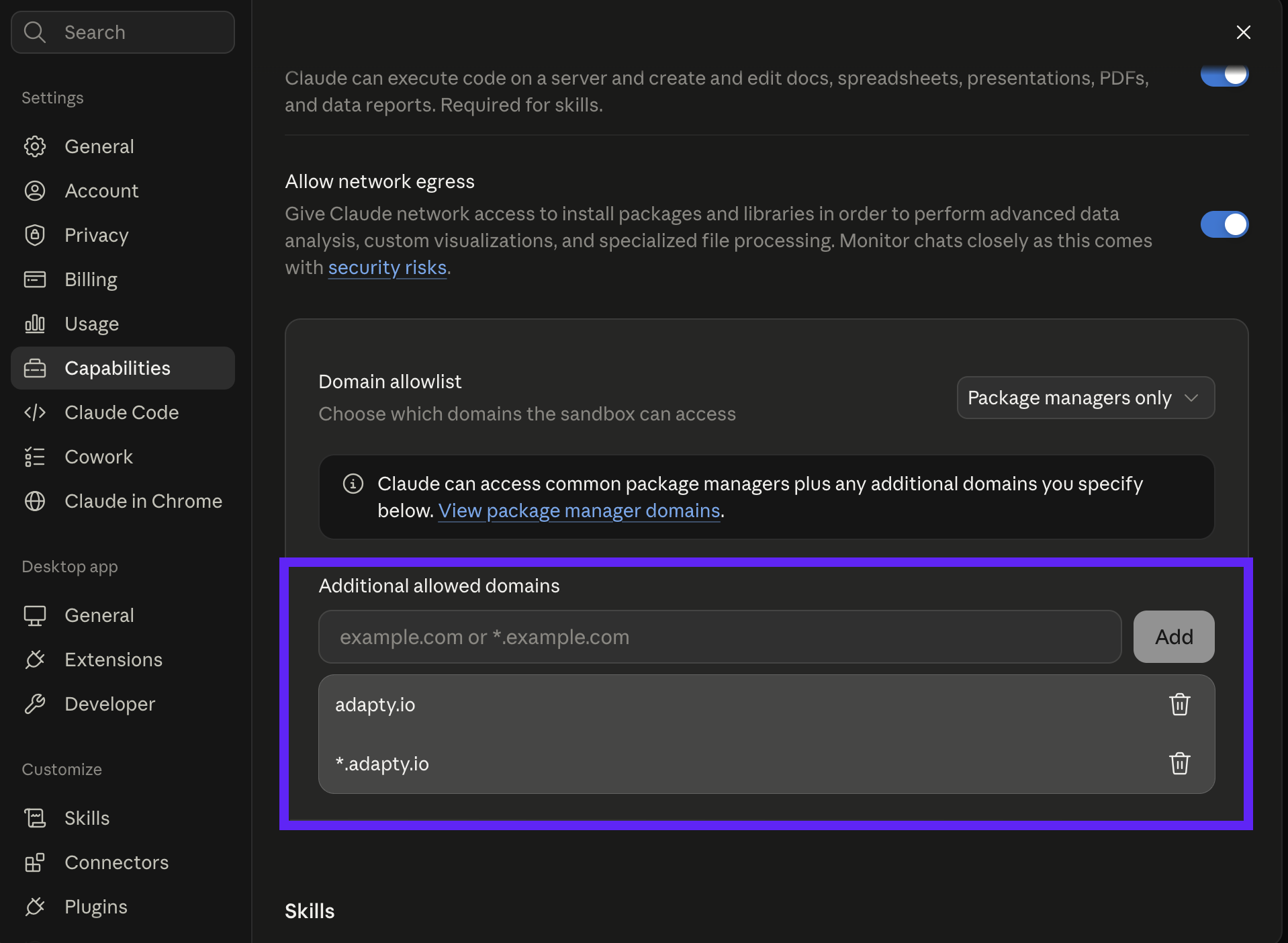Click the Capabilities briefcase icon
Screen dimensions: 1288x943
(x=35, y=368)
